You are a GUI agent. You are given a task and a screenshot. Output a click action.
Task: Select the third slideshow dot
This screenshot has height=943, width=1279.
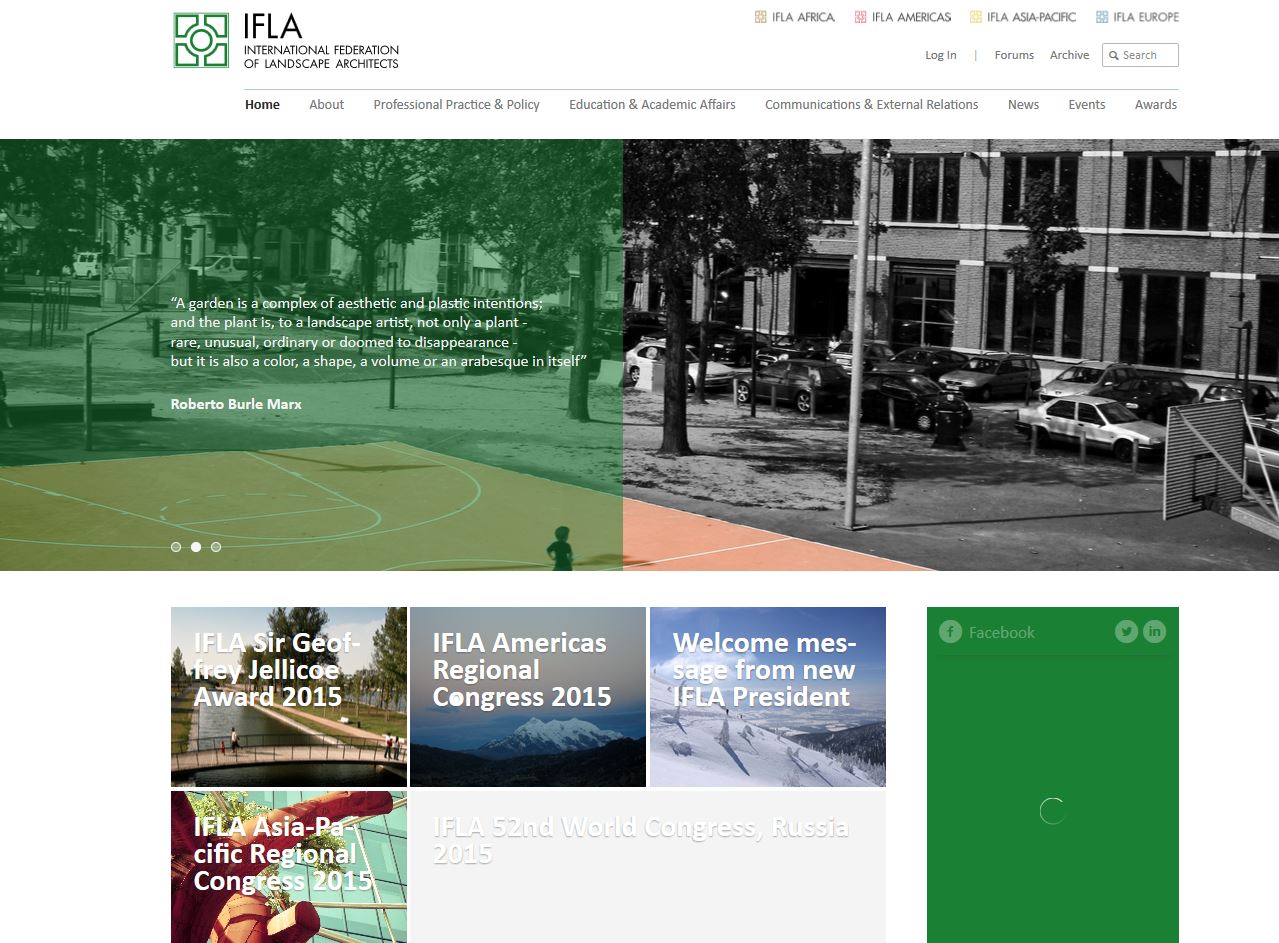click(216, 547)
